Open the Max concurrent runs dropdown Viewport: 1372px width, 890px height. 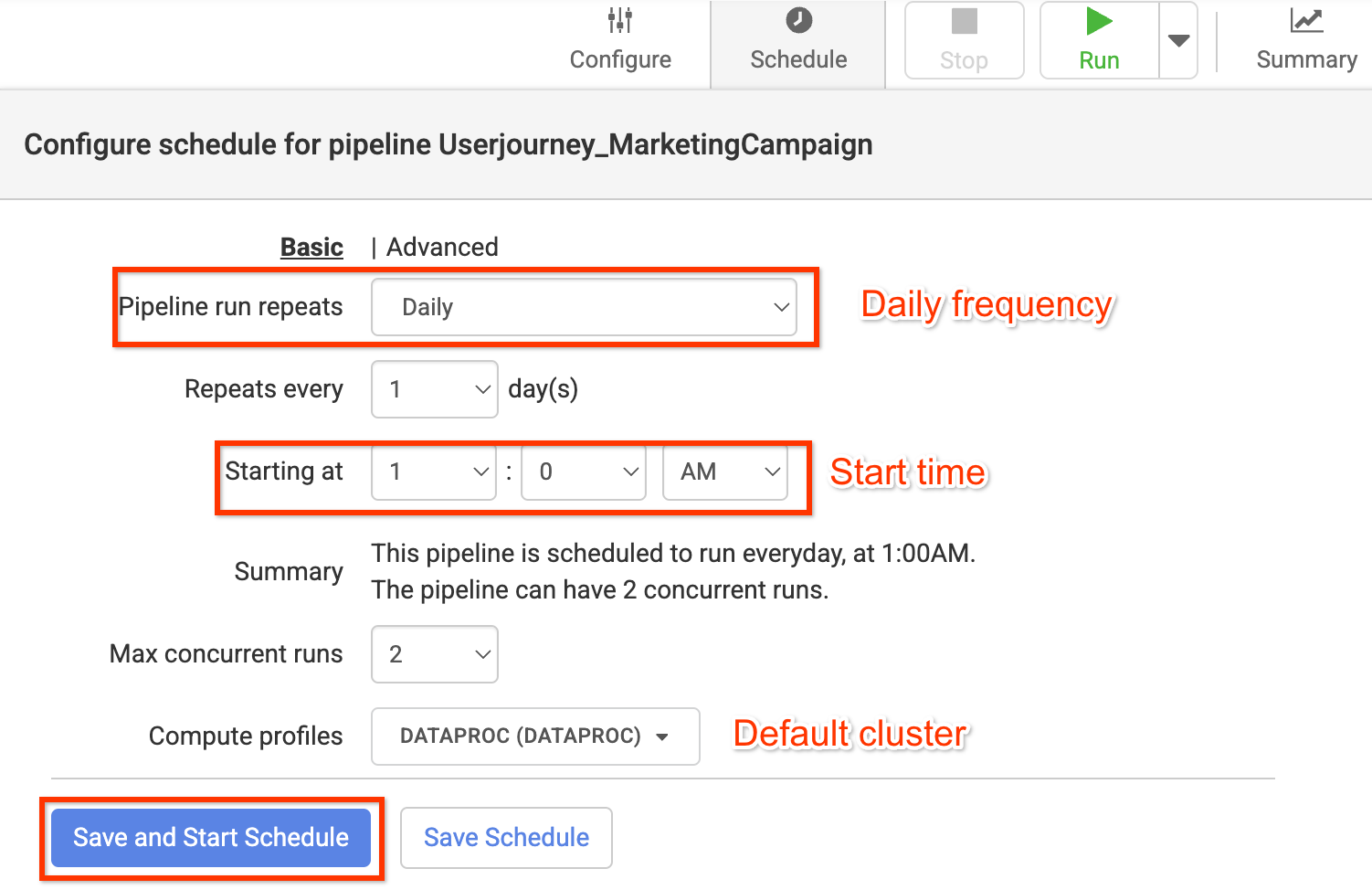[434, 653]
